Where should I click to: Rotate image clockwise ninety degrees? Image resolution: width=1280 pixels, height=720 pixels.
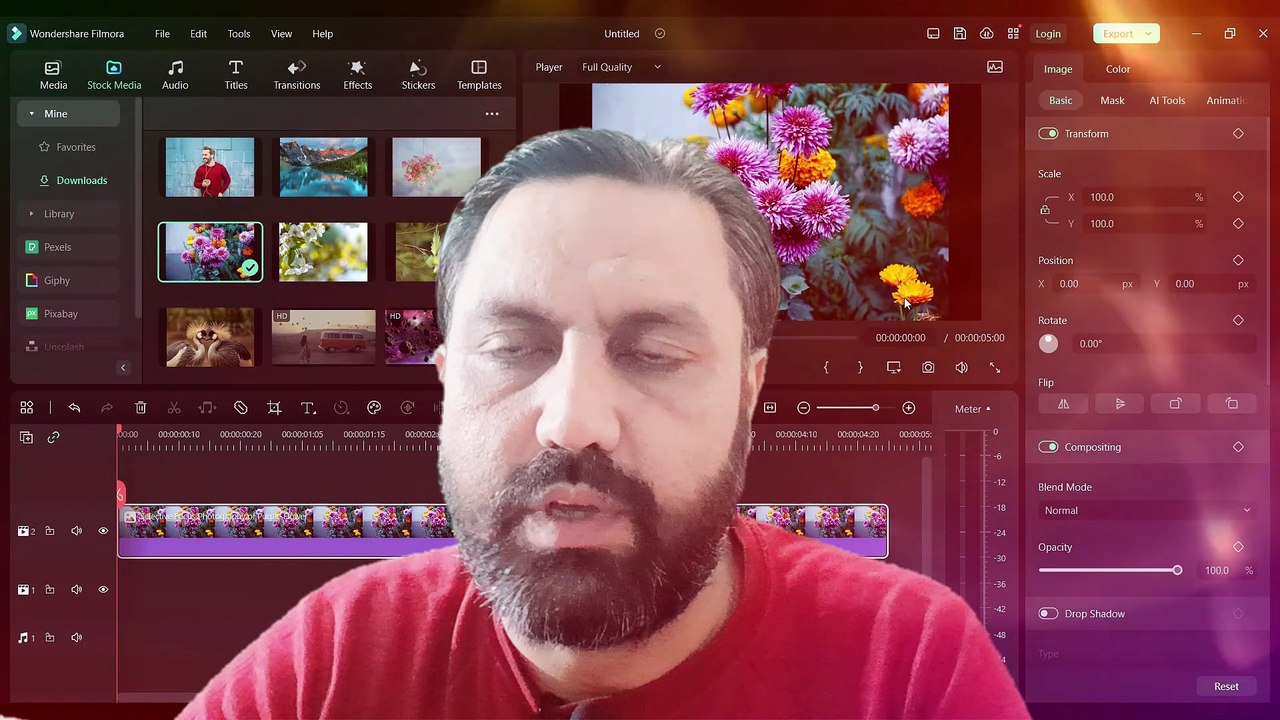[1175, 404]
